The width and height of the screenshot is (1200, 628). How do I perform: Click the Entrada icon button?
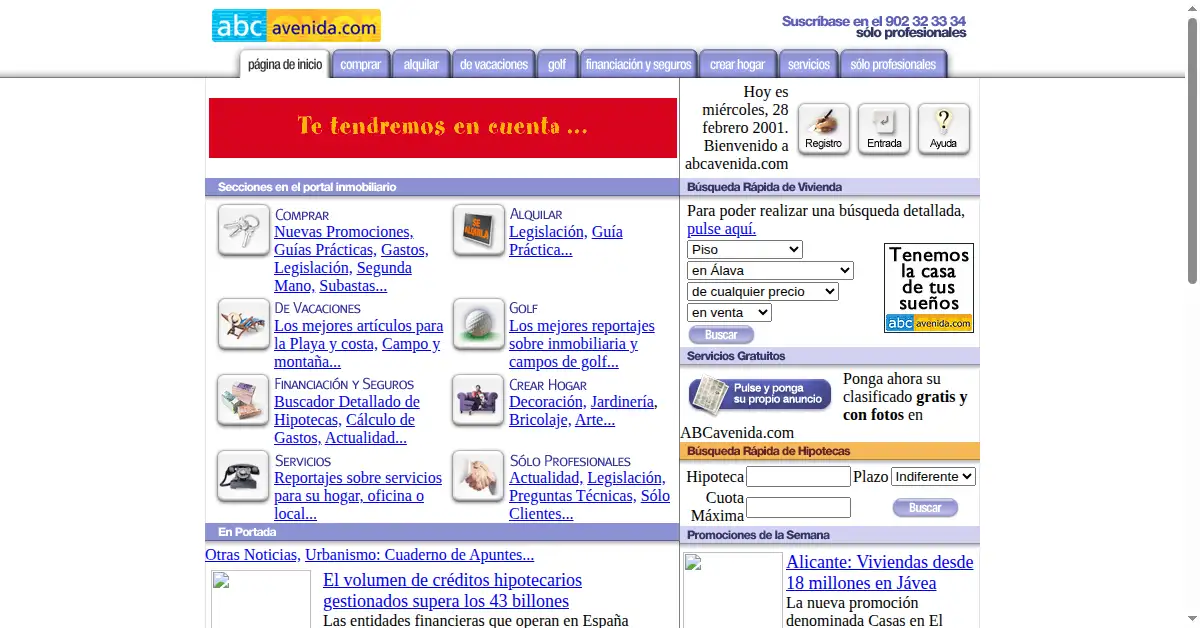pyautogui.click(x=884, y=129)
